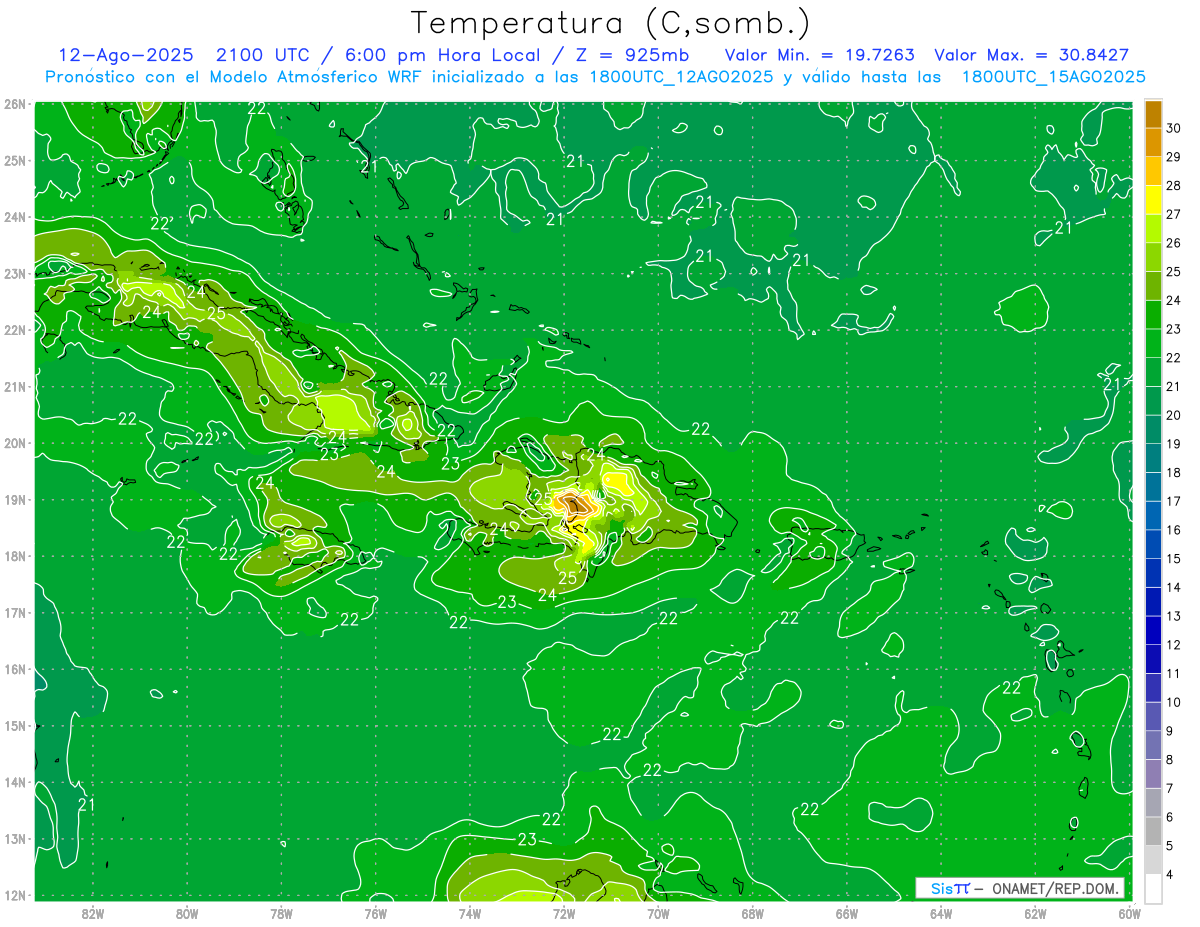
Task: Click the '22N' latitude axis label
Action: pyautogui.click(x=15, y=330)
